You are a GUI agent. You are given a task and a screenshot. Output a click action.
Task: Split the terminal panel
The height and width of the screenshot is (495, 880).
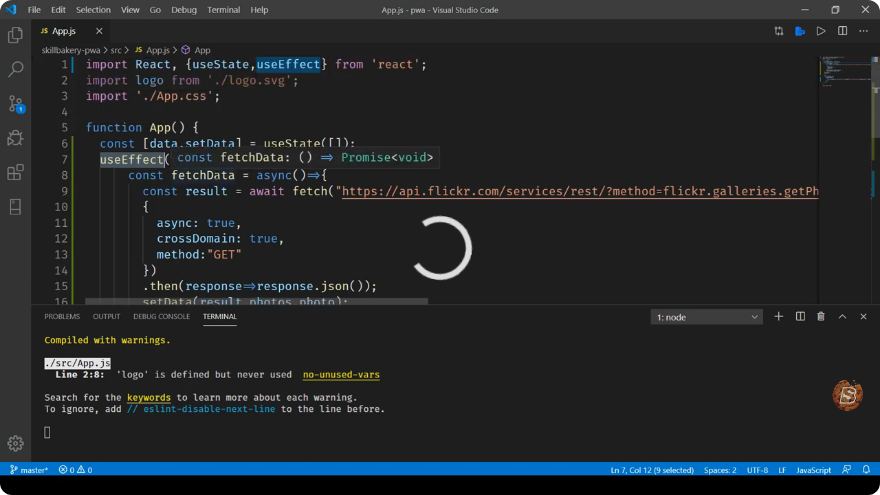[800, 317]
